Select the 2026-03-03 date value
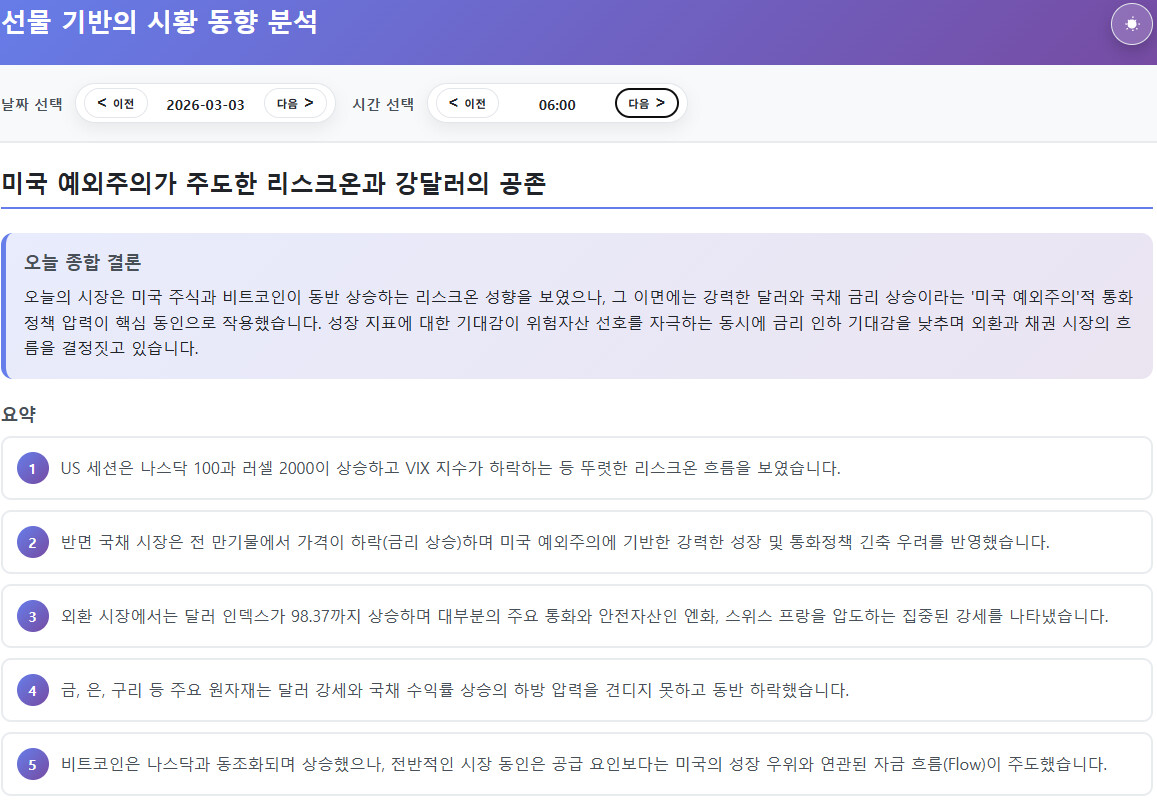The width and height of the screenshot is (1157, 800). pyautogui.click(x=205, y=105)
